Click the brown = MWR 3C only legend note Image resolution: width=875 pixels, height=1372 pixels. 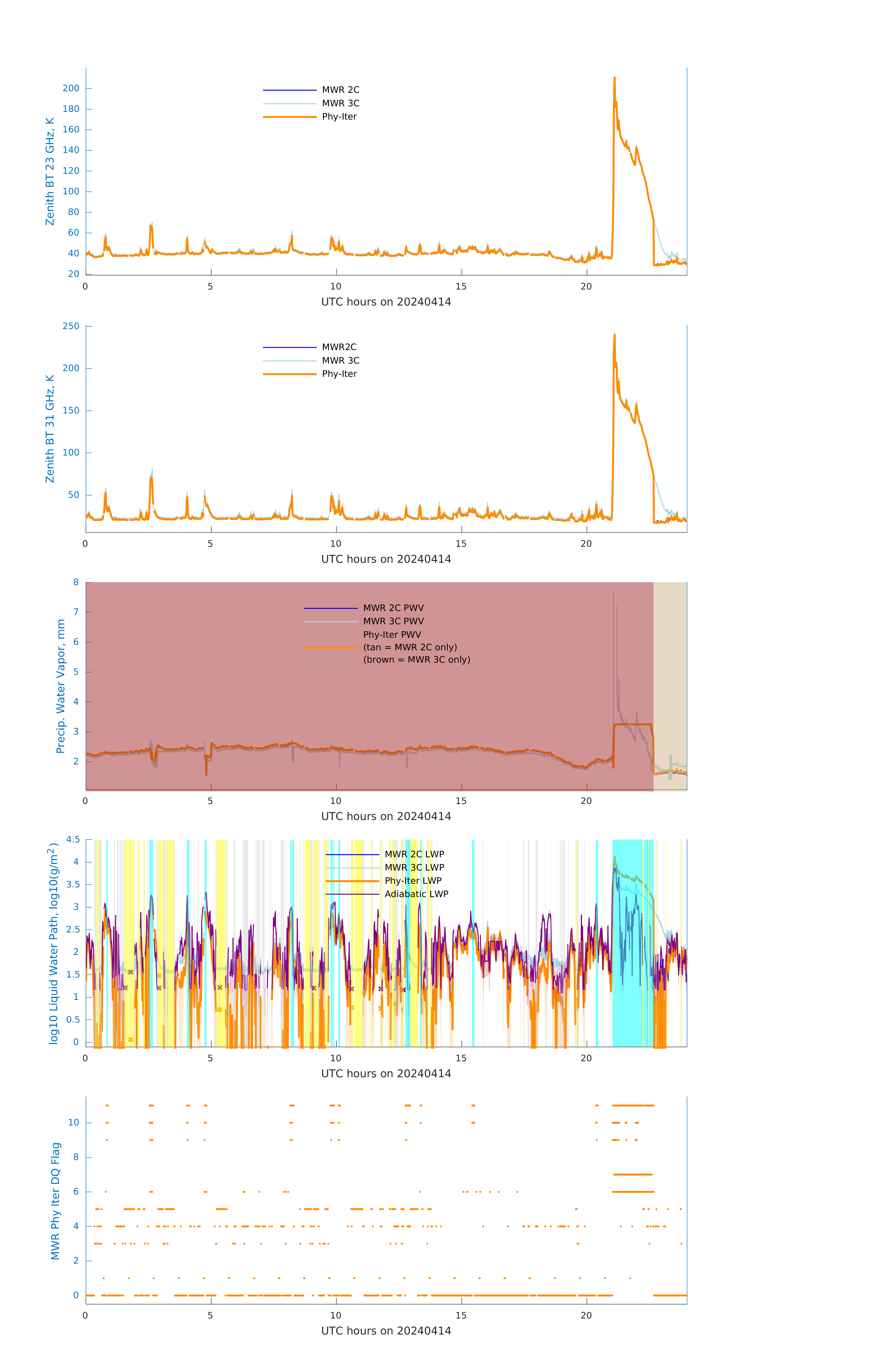(417, 660)
